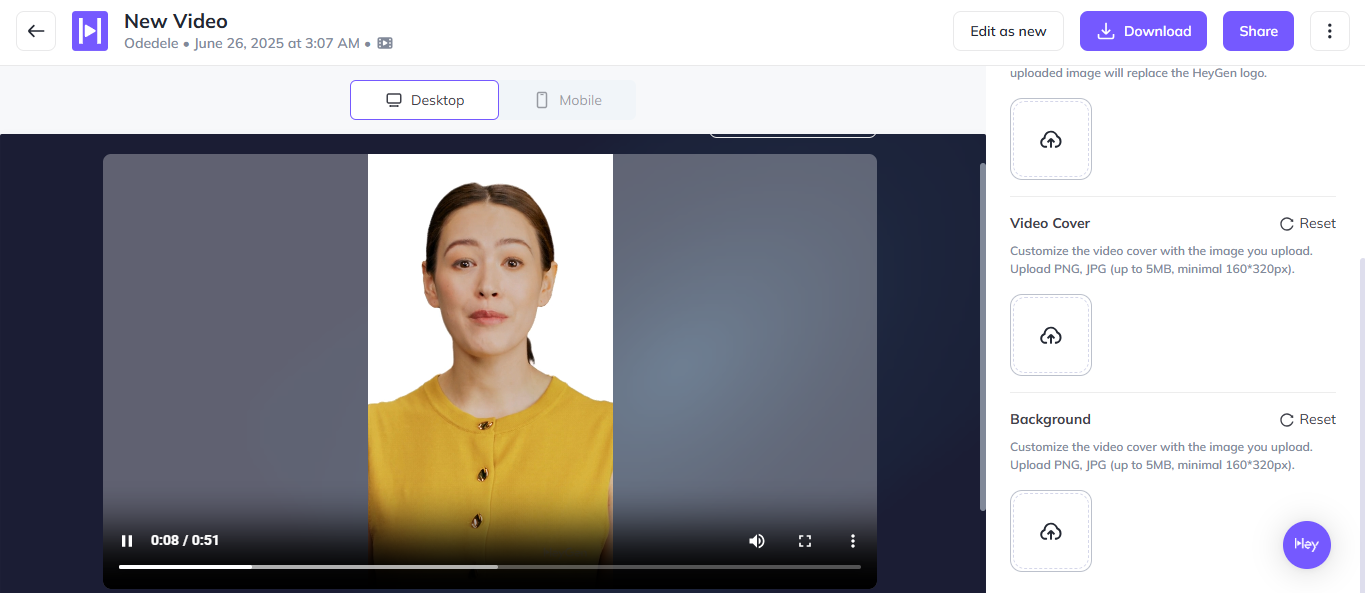Click the 0:08 / 0:51 time display
1365x593 pixels.
pyautogui.click(x=185, y=541)
